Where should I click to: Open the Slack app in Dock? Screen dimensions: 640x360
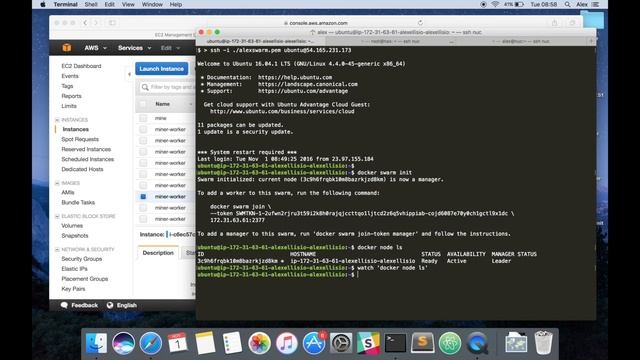click(x=368, y=343)
